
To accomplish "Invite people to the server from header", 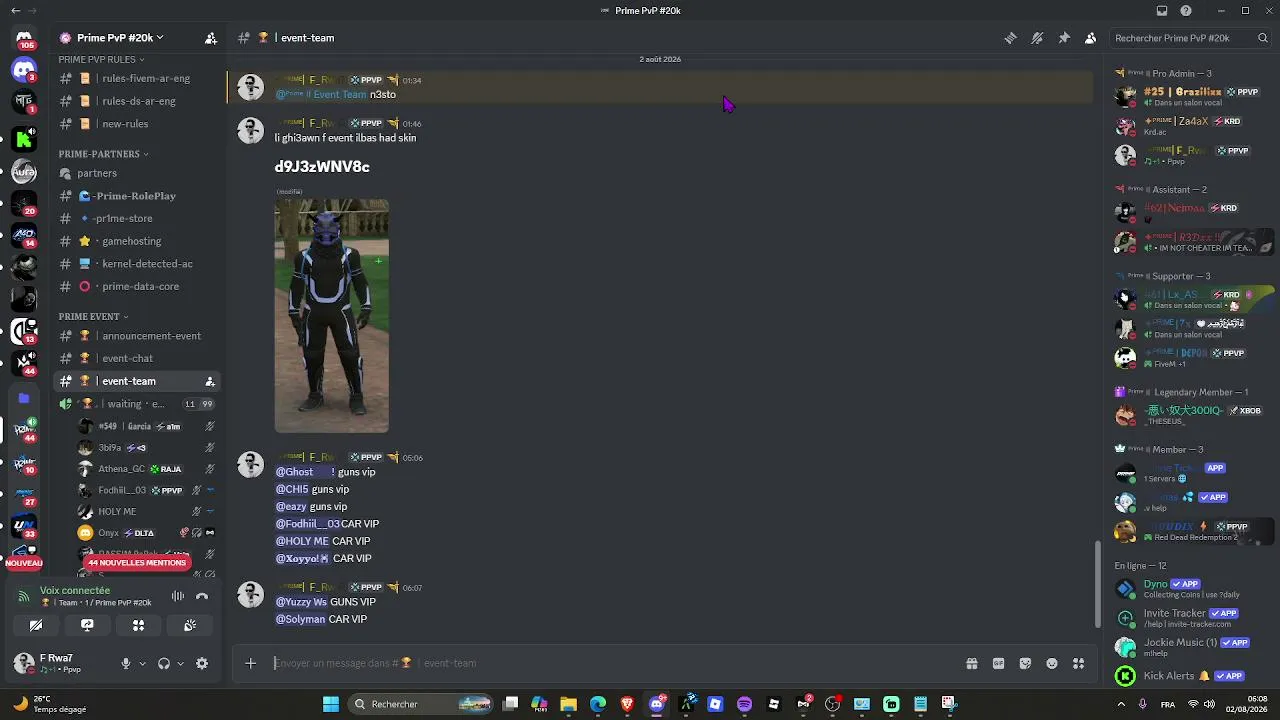I will pos(210,38).
